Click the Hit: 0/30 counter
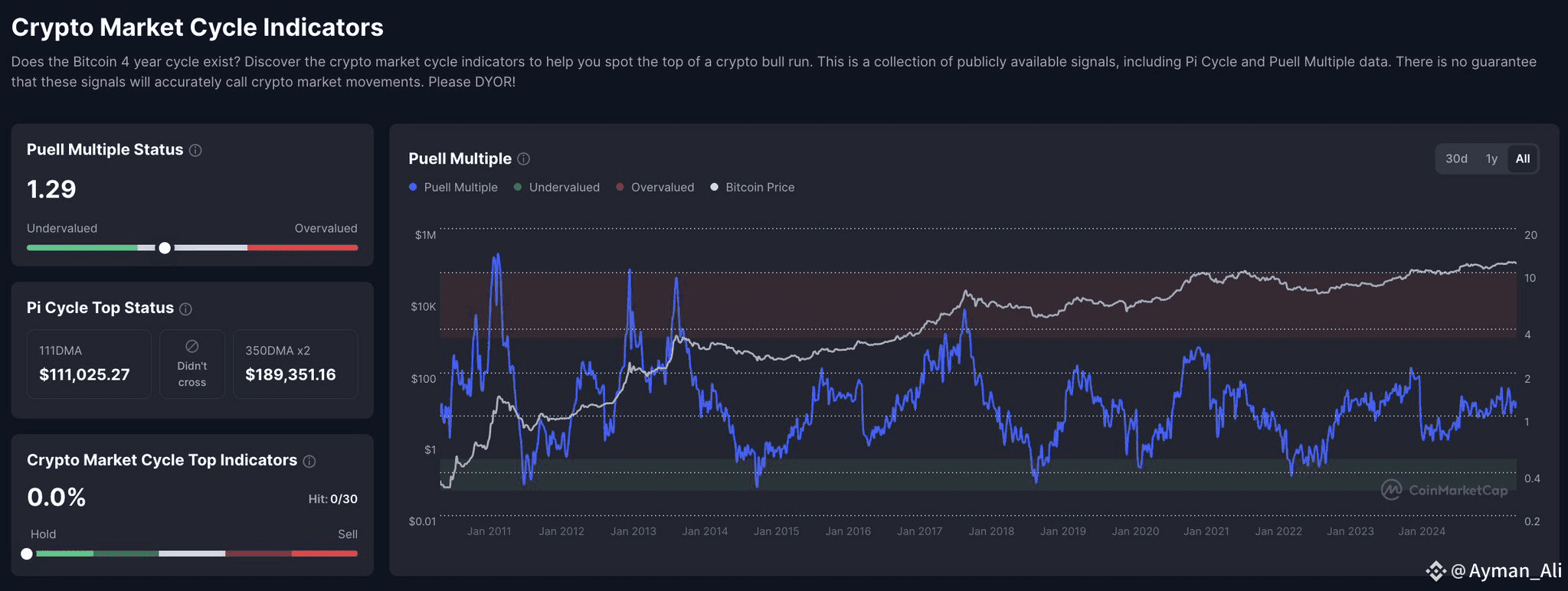1568x591 pixels. point(332,499)
